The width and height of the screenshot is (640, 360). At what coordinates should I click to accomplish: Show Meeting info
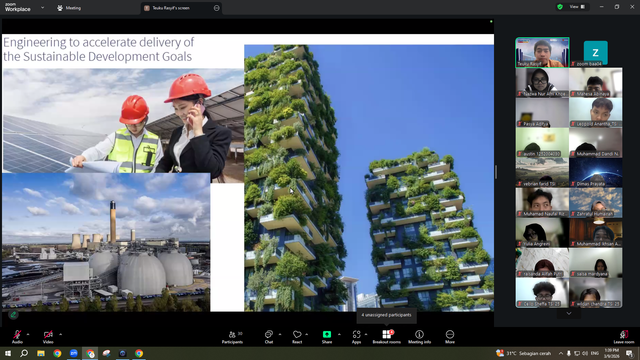click(419, 337)
